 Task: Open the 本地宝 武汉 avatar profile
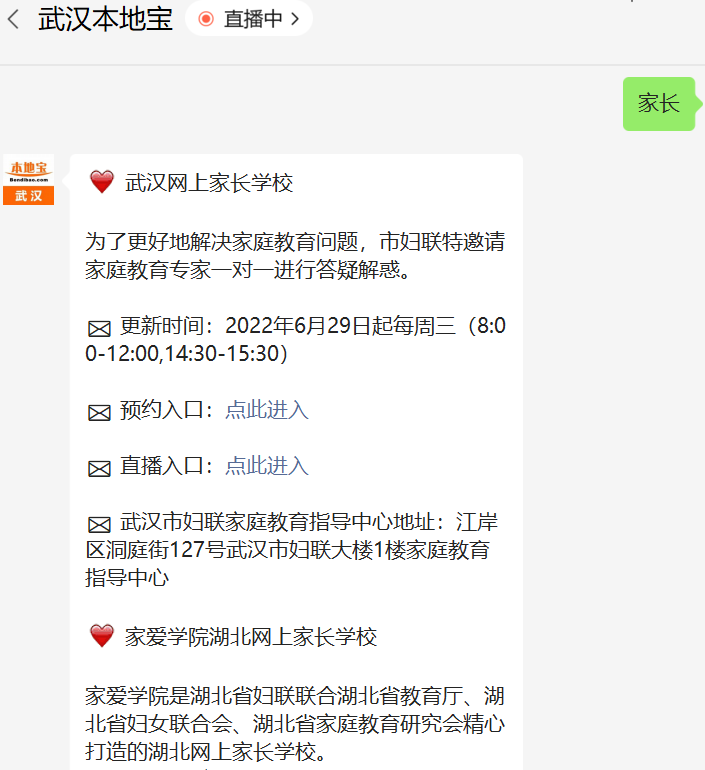(x=28, y=180)
